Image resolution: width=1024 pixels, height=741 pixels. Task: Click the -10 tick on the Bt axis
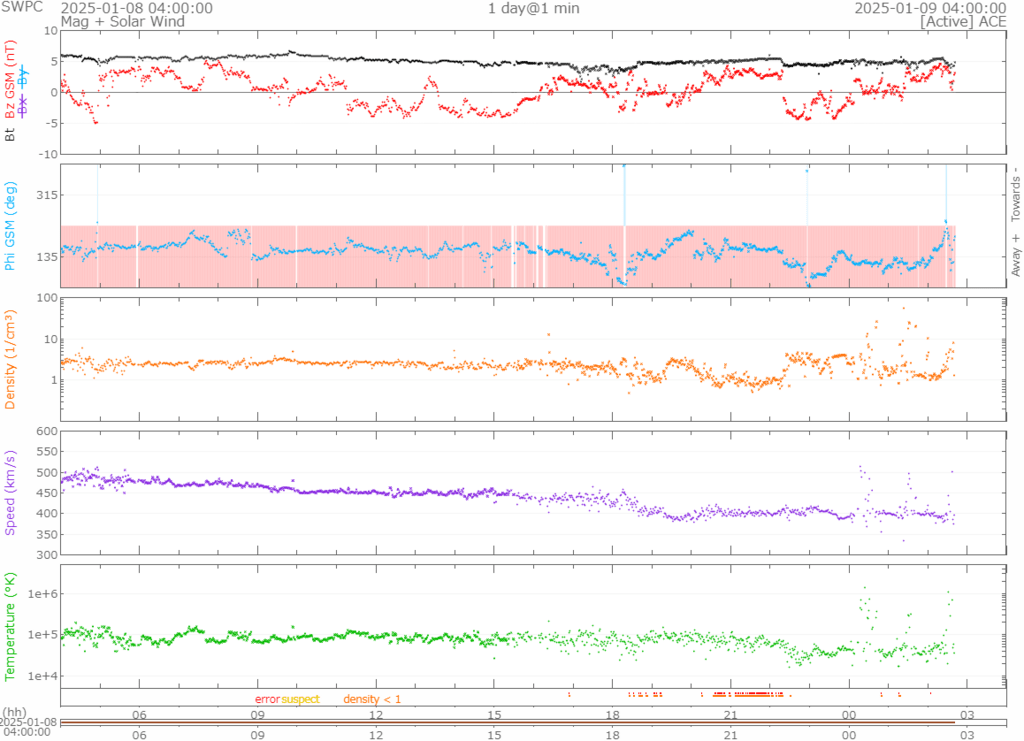[x=49, y=154]
